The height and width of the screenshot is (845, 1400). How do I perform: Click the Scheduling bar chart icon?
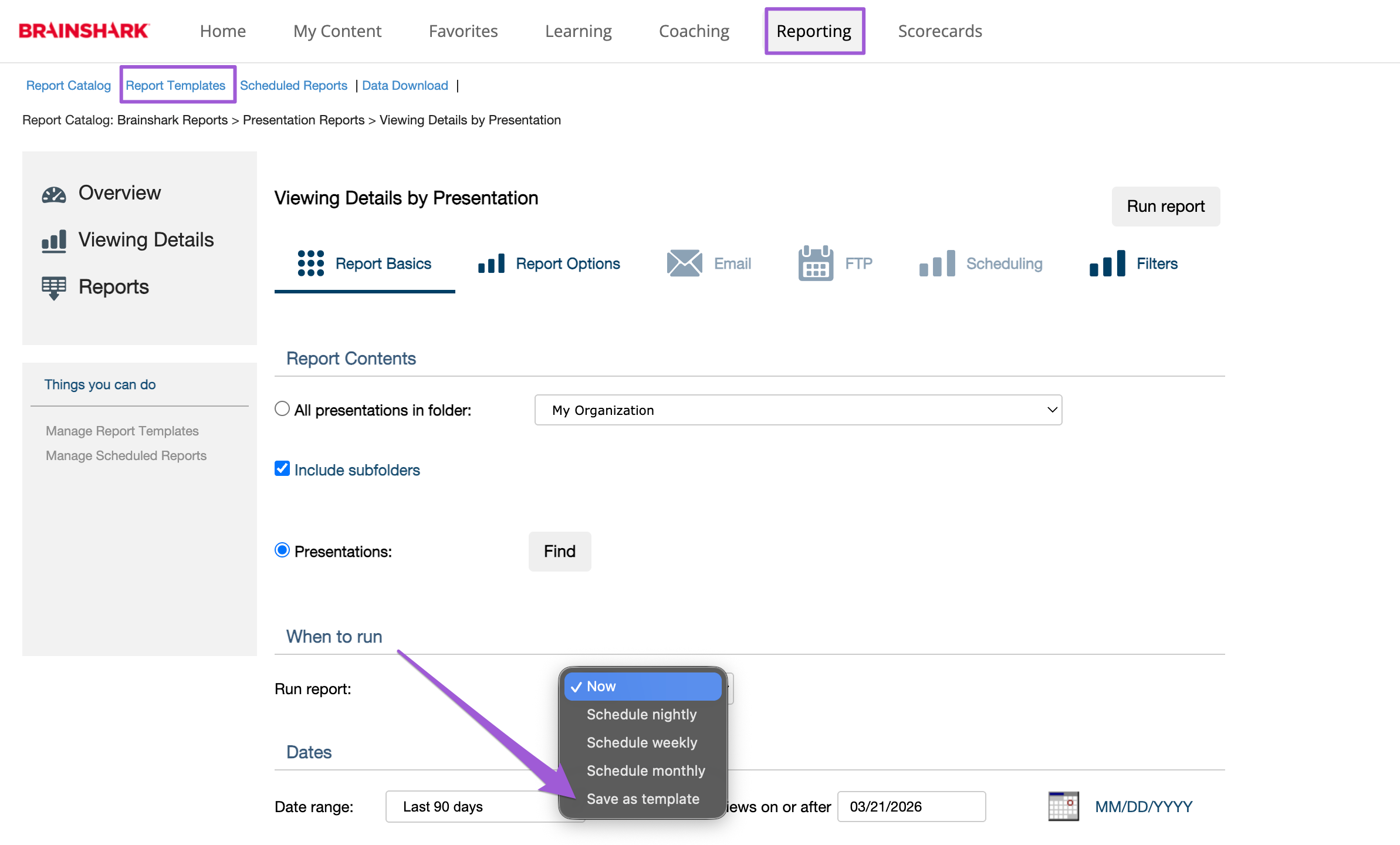937,263
